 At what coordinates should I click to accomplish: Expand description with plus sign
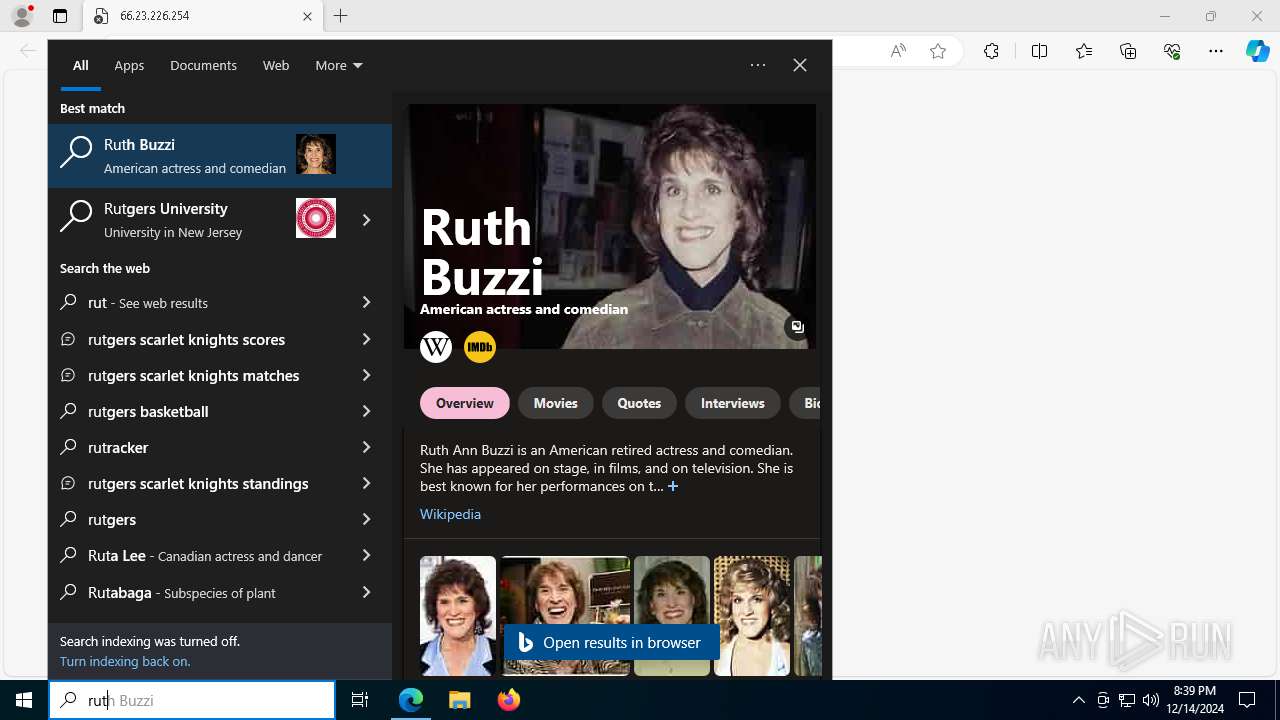[673, 486]
